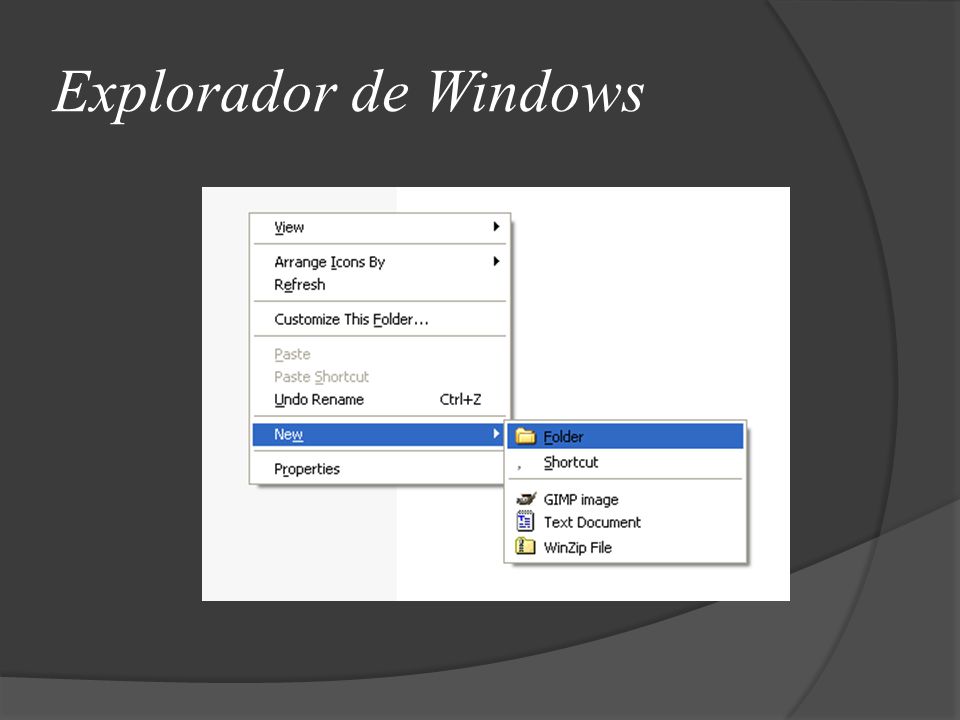960x720 pixels.
Task: Create a new Folder from submenu
Action: click(x=625, y=436)
